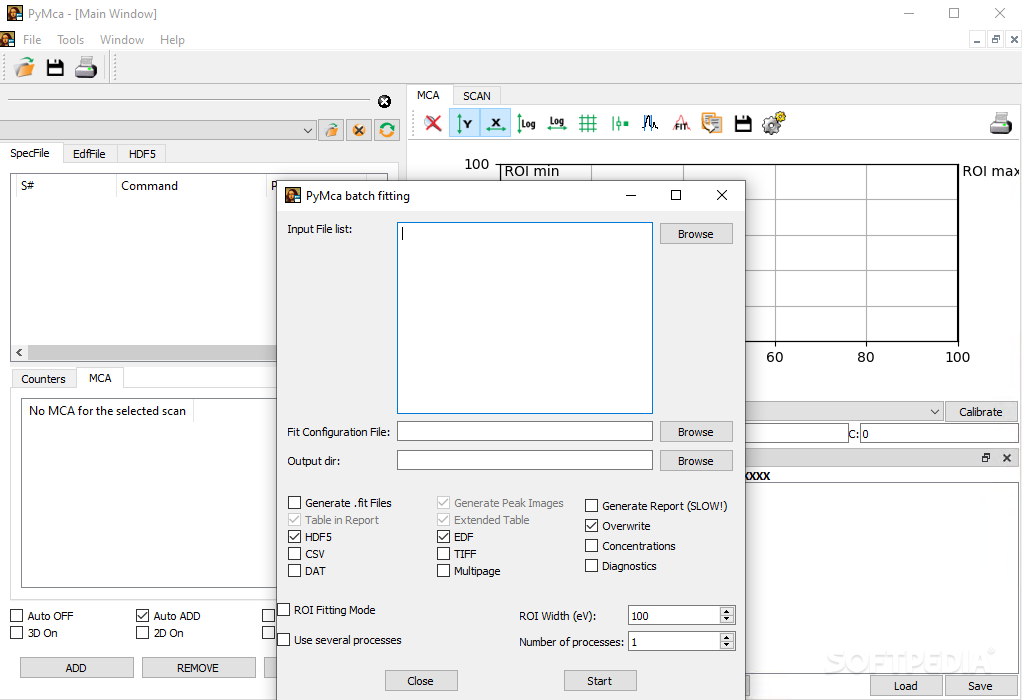Toggle X axis logarithmic scale icon

[557, 123]
